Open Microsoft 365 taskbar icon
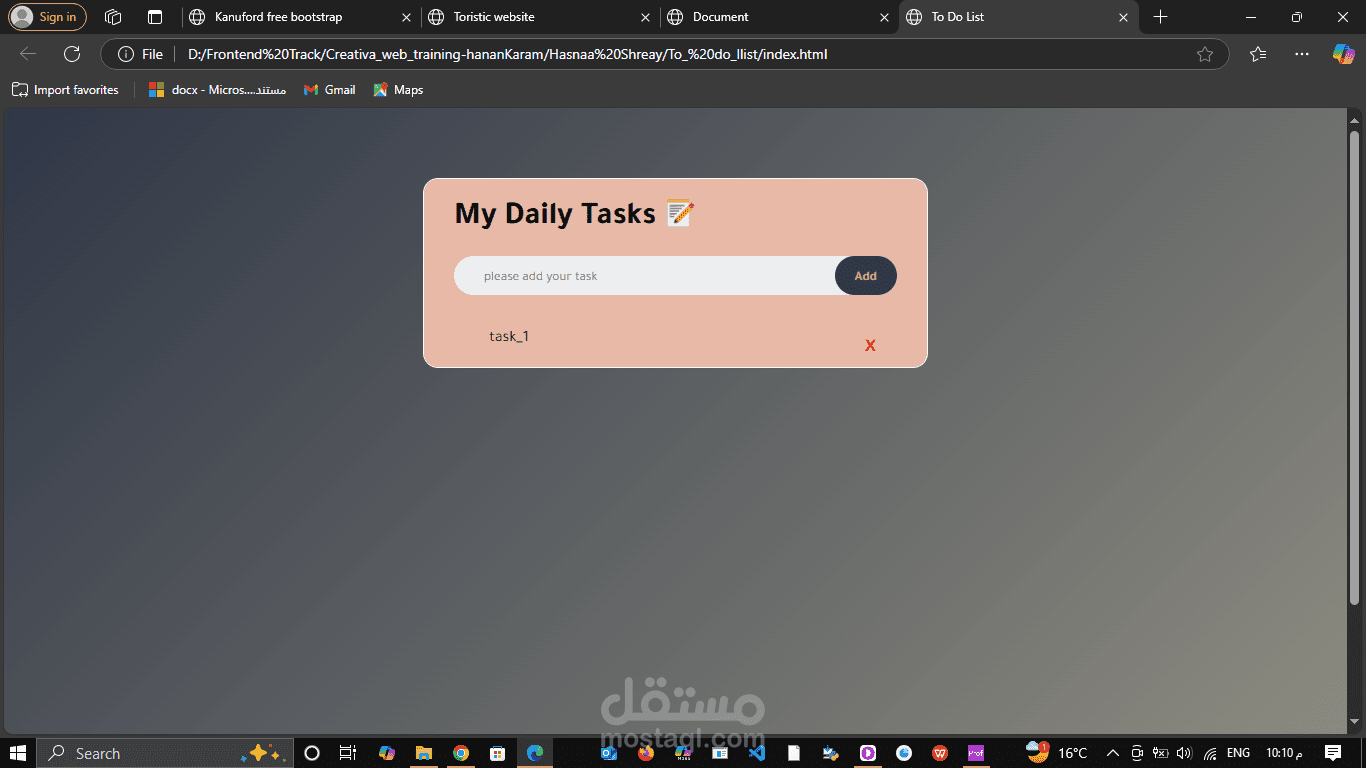This screenshot has height=768, width=1366. 683,753
